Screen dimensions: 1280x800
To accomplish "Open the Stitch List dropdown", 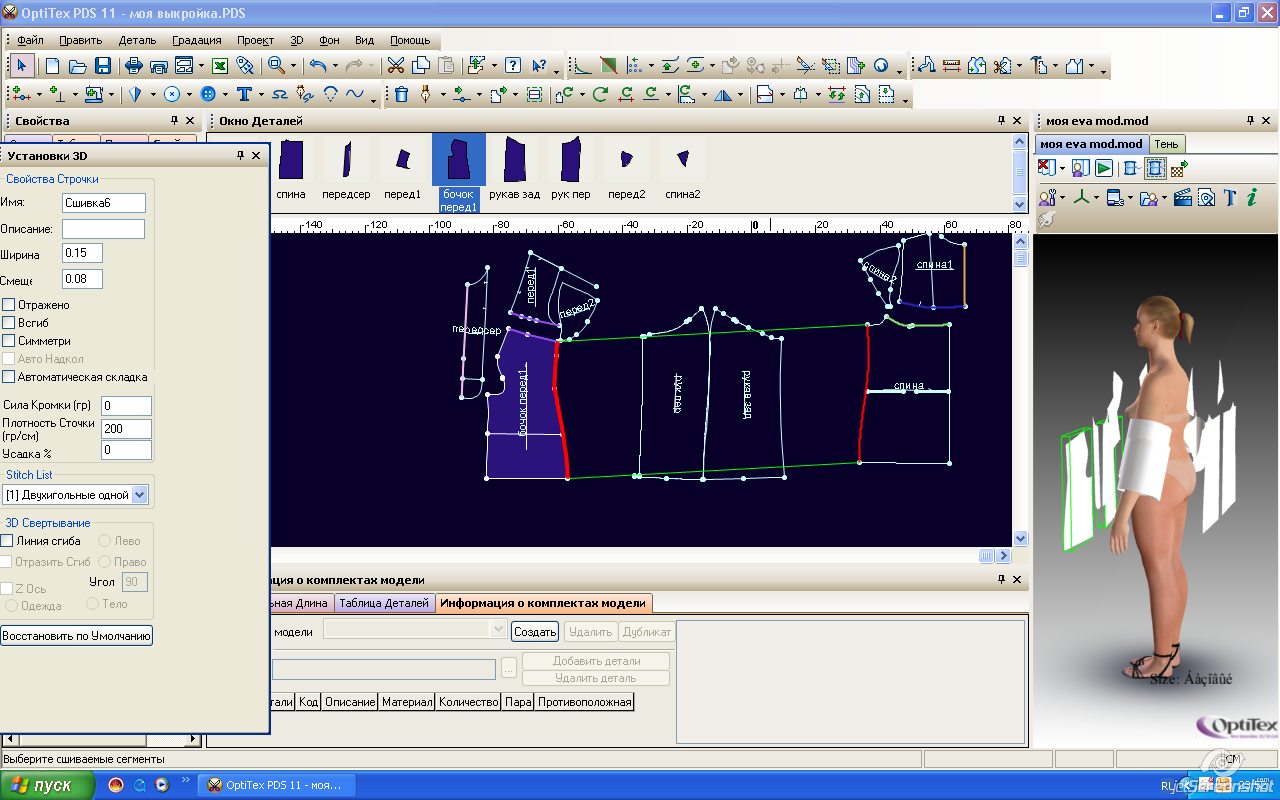I will click(x=139, y=494).
